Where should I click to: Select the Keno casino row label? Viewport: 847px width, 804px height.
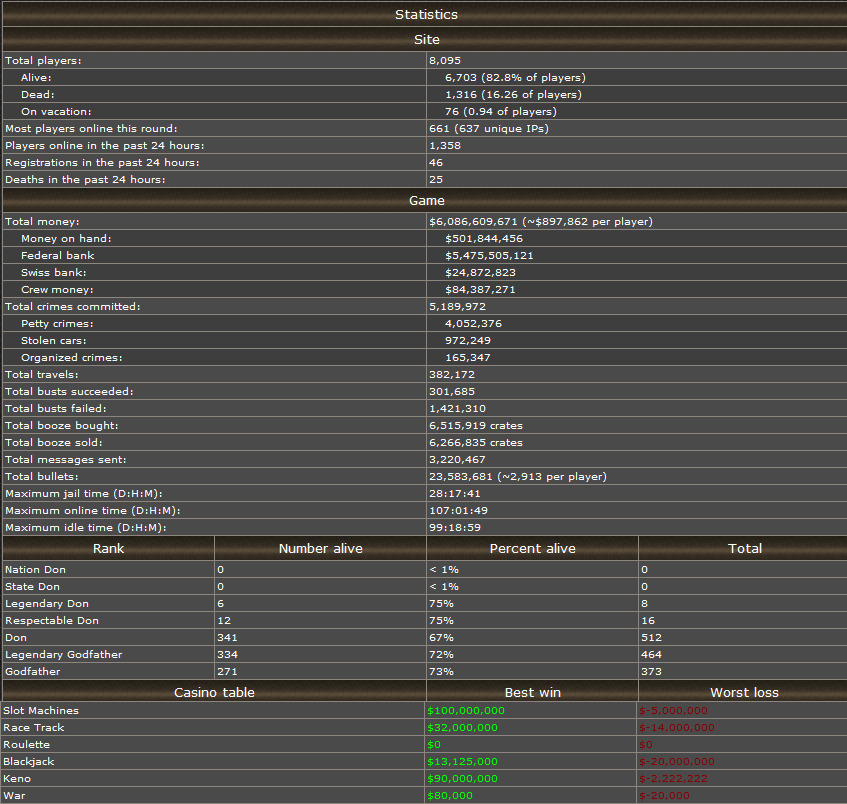coord(17,779)
